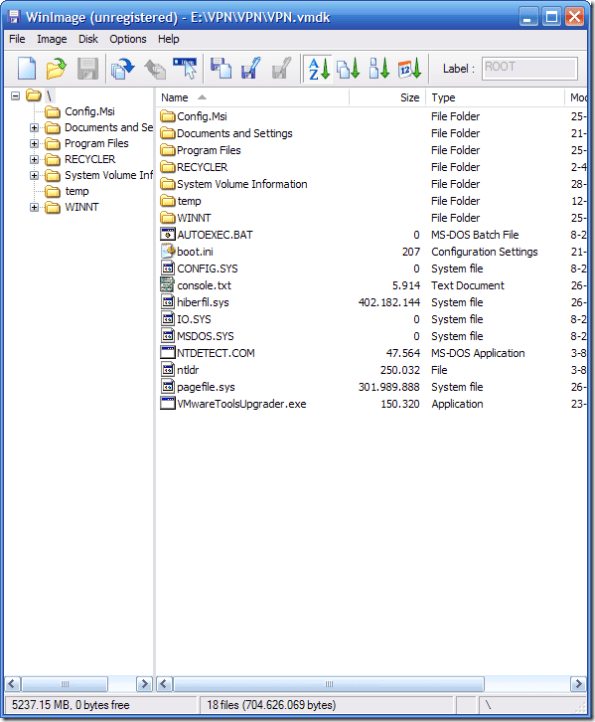Viewport: 595px width, 722px height.
Task: Select console.txt document icon
Action: (168, 285)
